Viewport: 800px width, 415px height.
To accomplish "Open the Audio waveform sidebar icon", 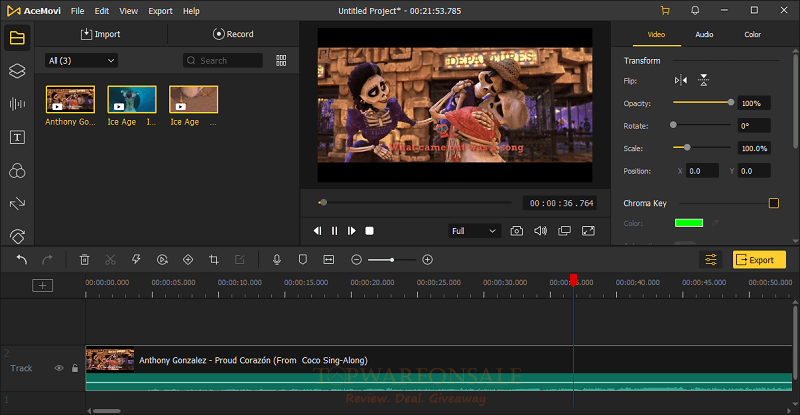I will [17, 104].
